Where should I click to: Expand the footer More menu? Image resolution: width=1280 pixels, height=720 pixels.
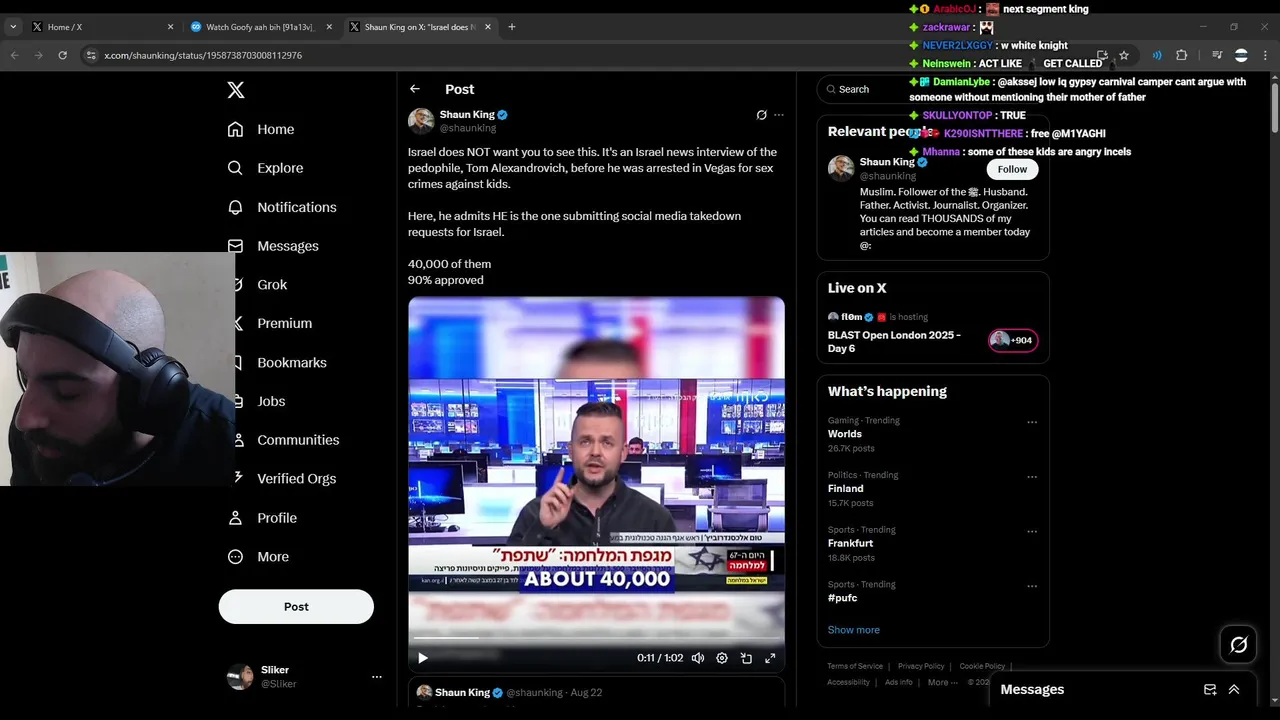coord(942,682)
